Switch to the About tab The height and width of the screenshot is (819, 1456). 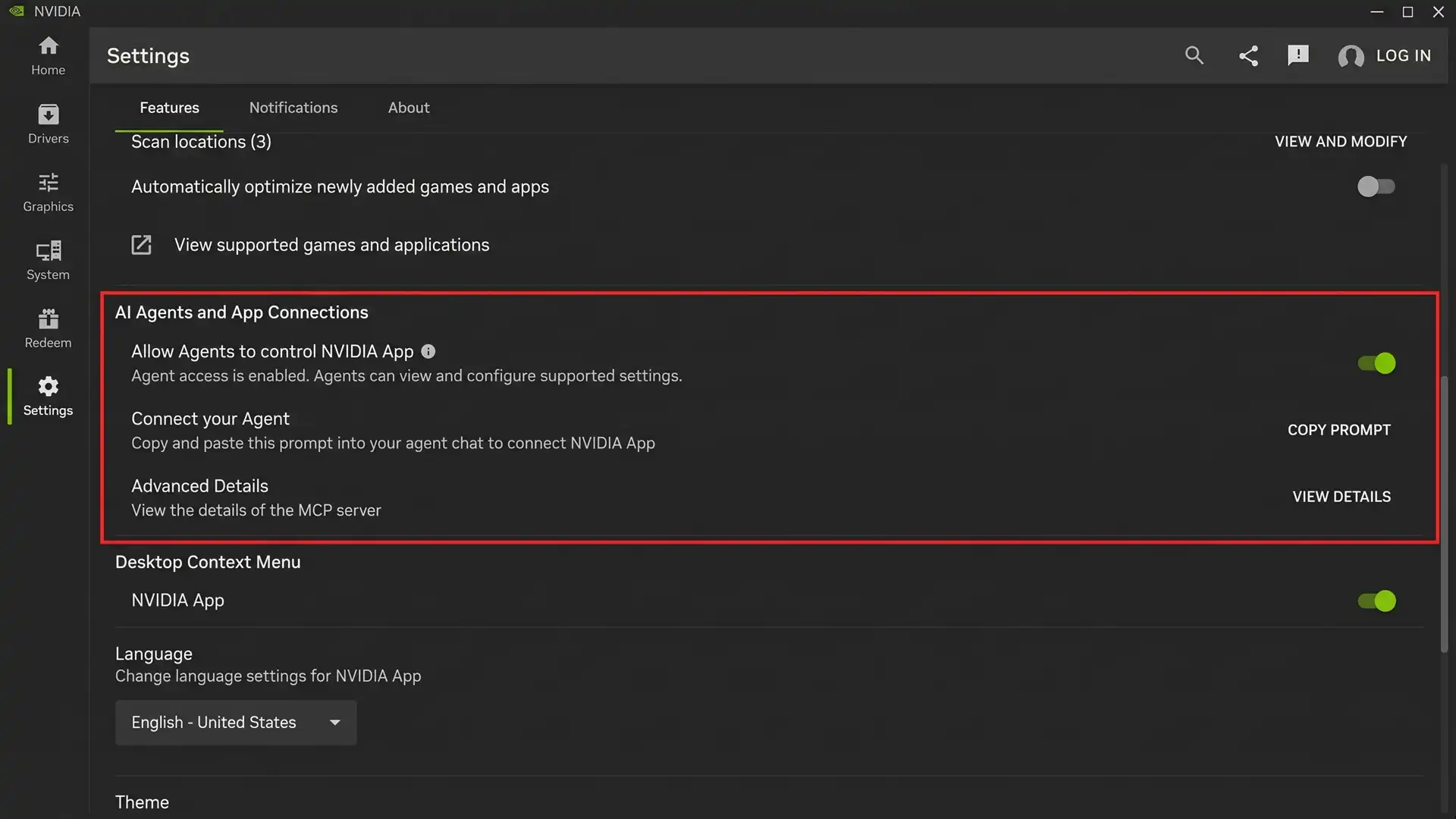409,108
